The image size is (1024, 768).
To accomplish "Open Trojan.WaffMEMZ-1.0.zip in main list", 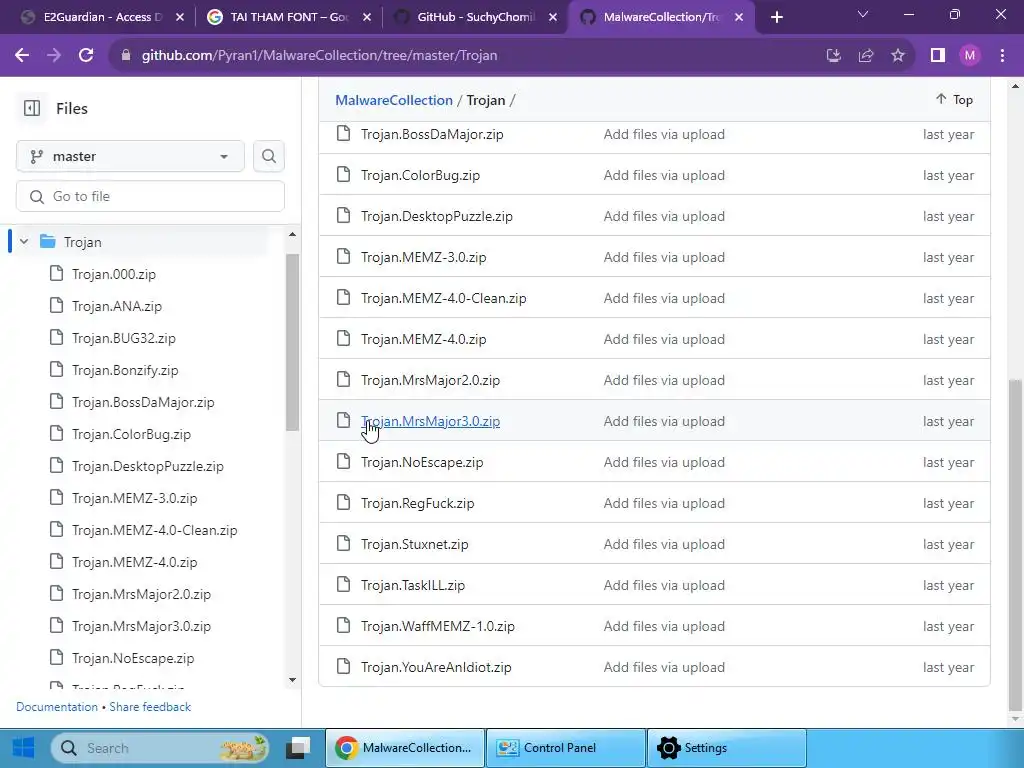I will [x=438, y=626].
